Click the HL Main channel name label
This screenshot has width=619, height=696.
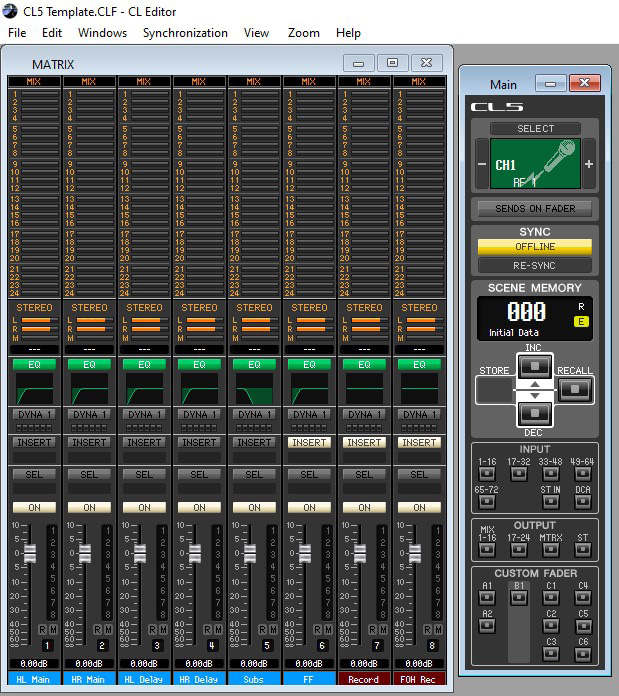(x=34, y=679)
